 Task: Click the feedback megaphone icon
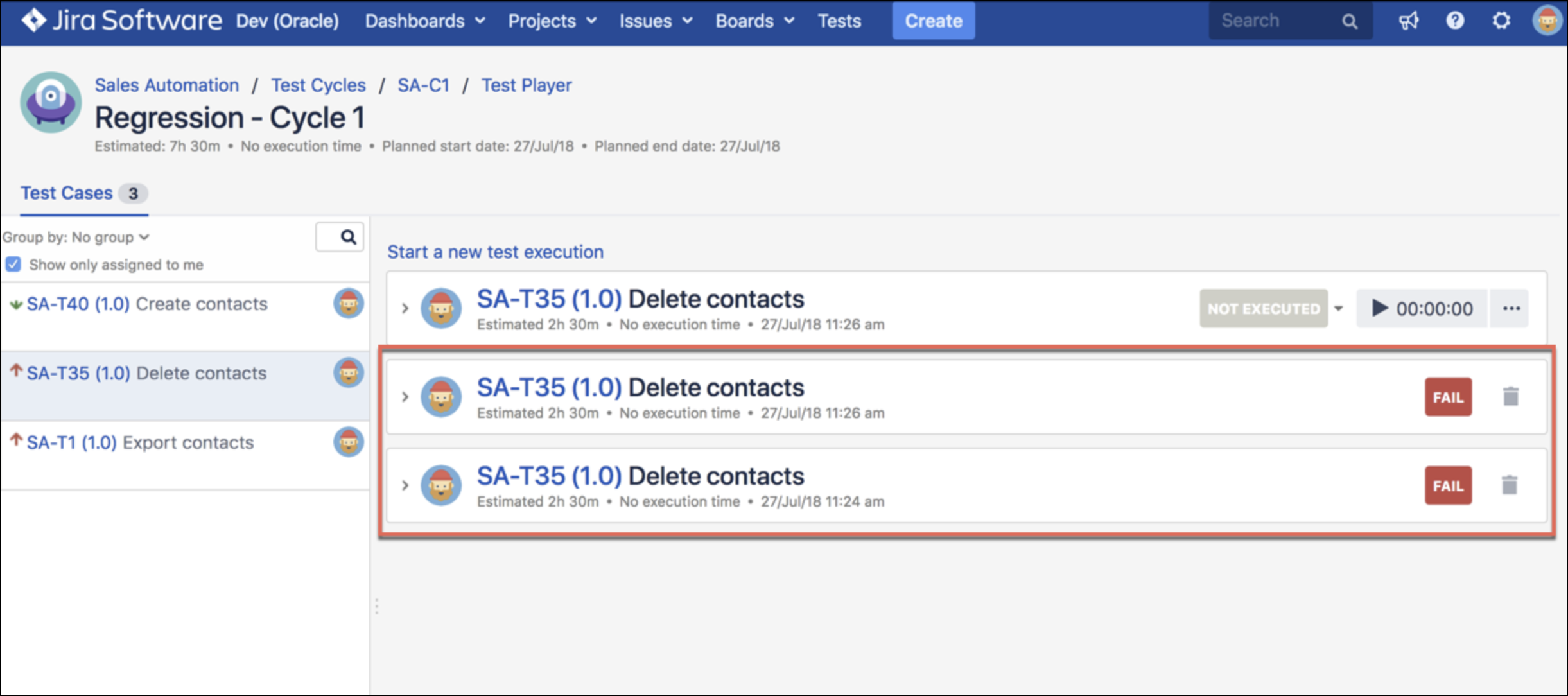(x=1408, y=21)
